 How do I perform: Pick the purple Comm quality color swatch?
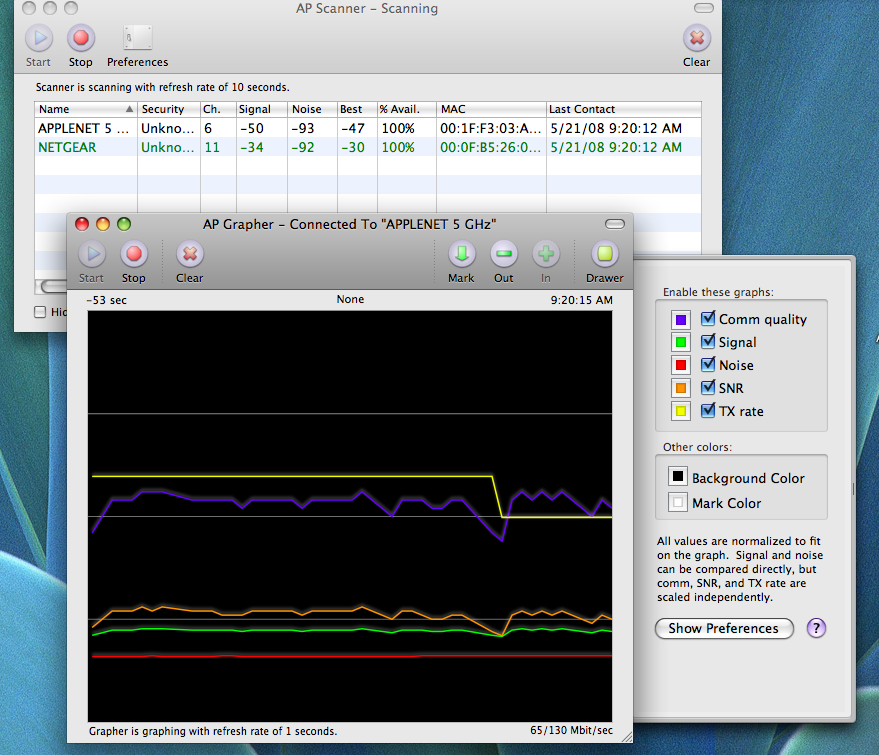(x=681, y=320)
